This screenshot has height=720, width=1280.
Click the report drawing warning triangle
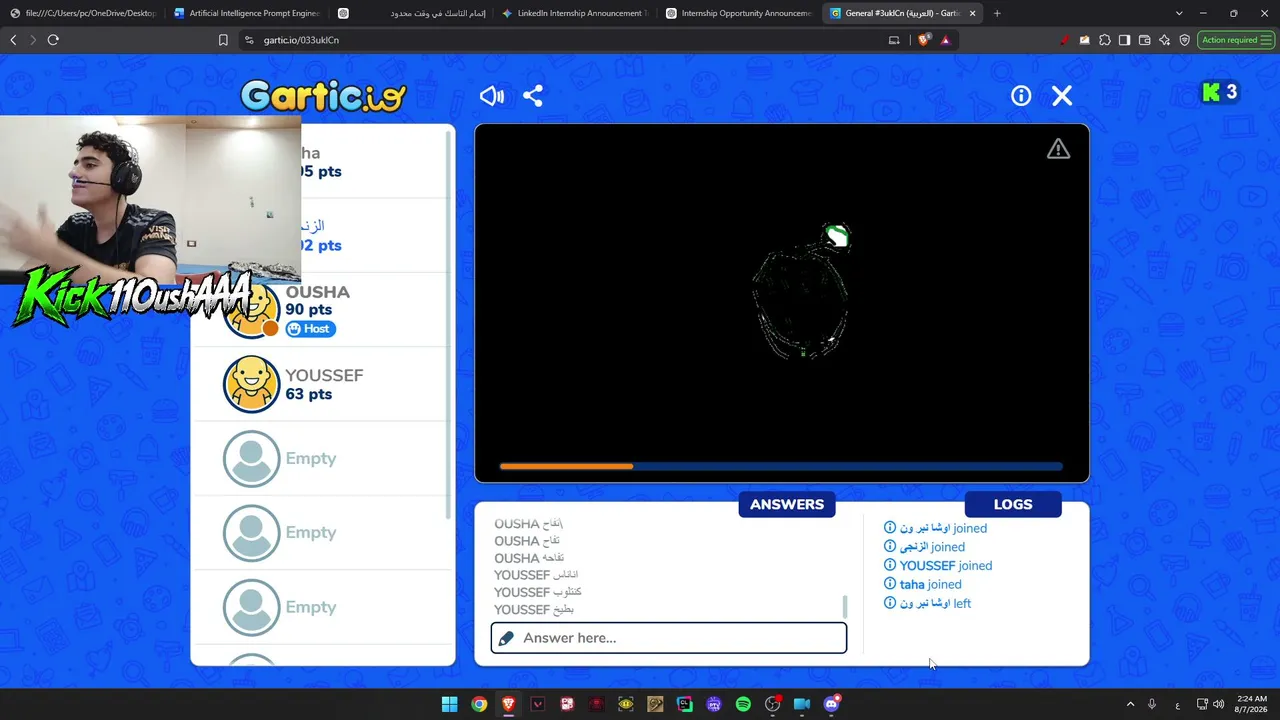click(1058, 149)
